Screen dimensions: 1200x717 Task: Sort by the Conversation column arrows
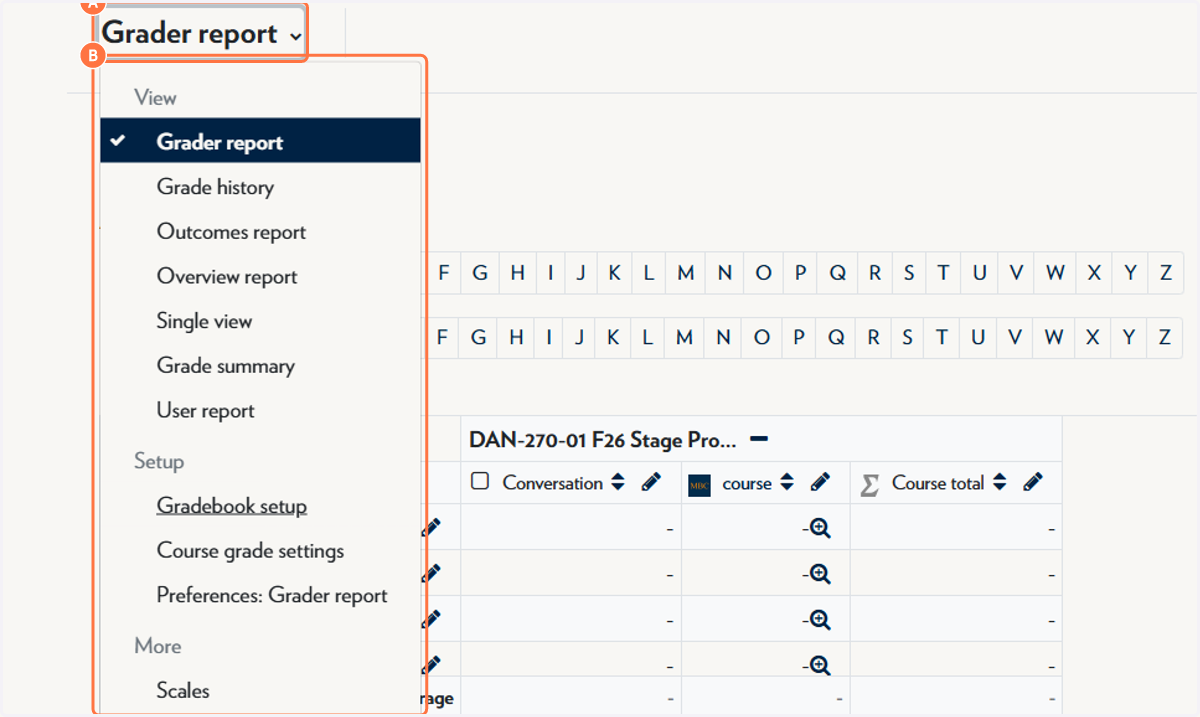(618, 483)
